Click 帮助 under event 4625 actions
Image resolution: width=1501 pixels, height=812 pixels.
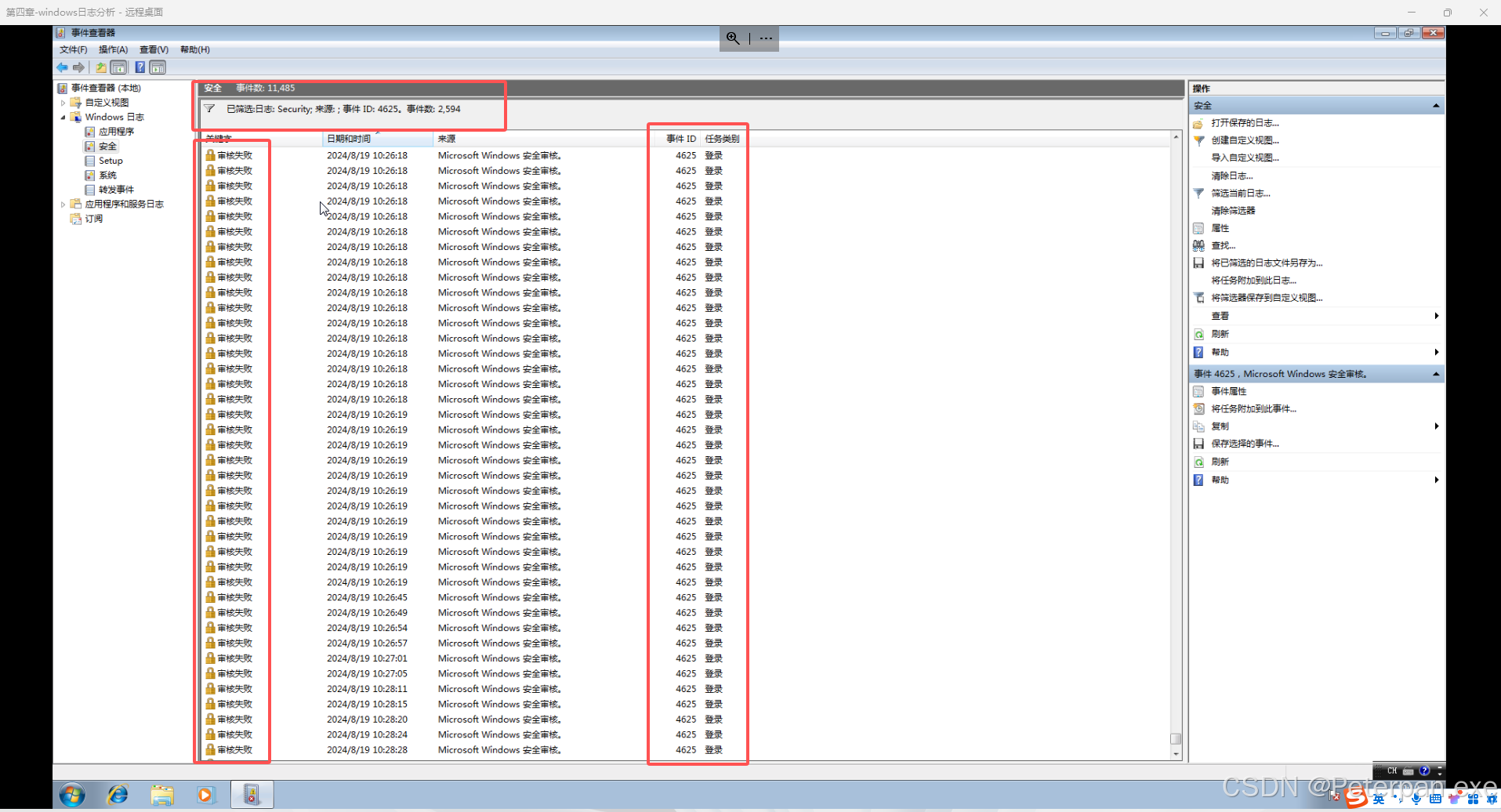[x=1220, y=480]
